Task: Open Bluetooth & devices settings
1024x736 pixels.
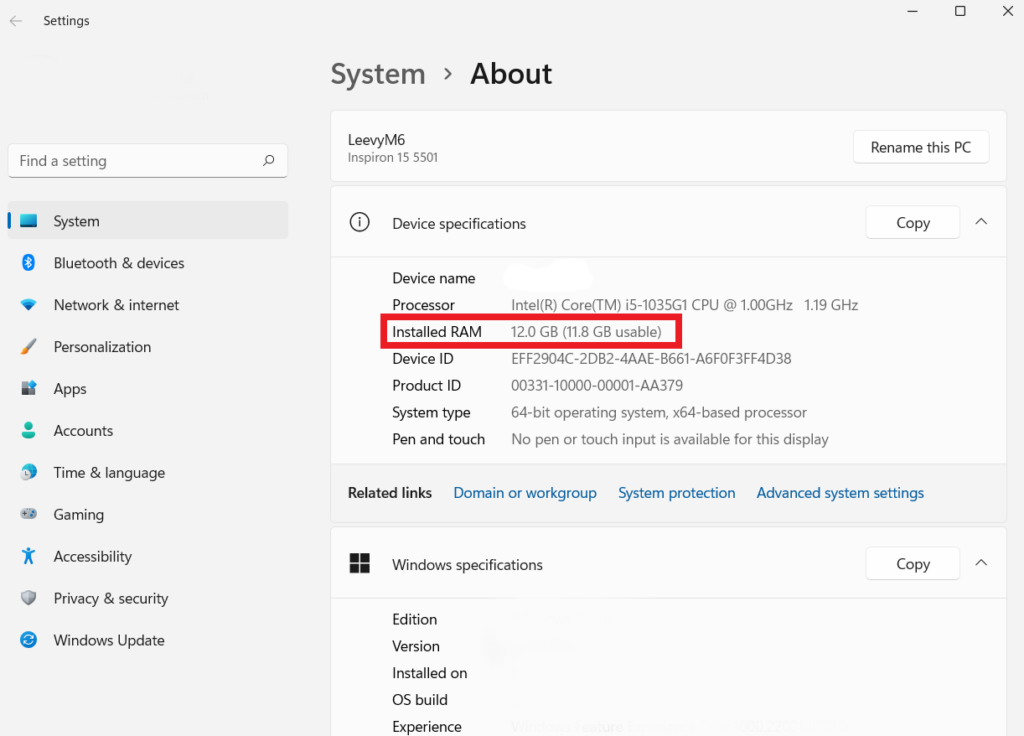Action: tap(118, 263)
